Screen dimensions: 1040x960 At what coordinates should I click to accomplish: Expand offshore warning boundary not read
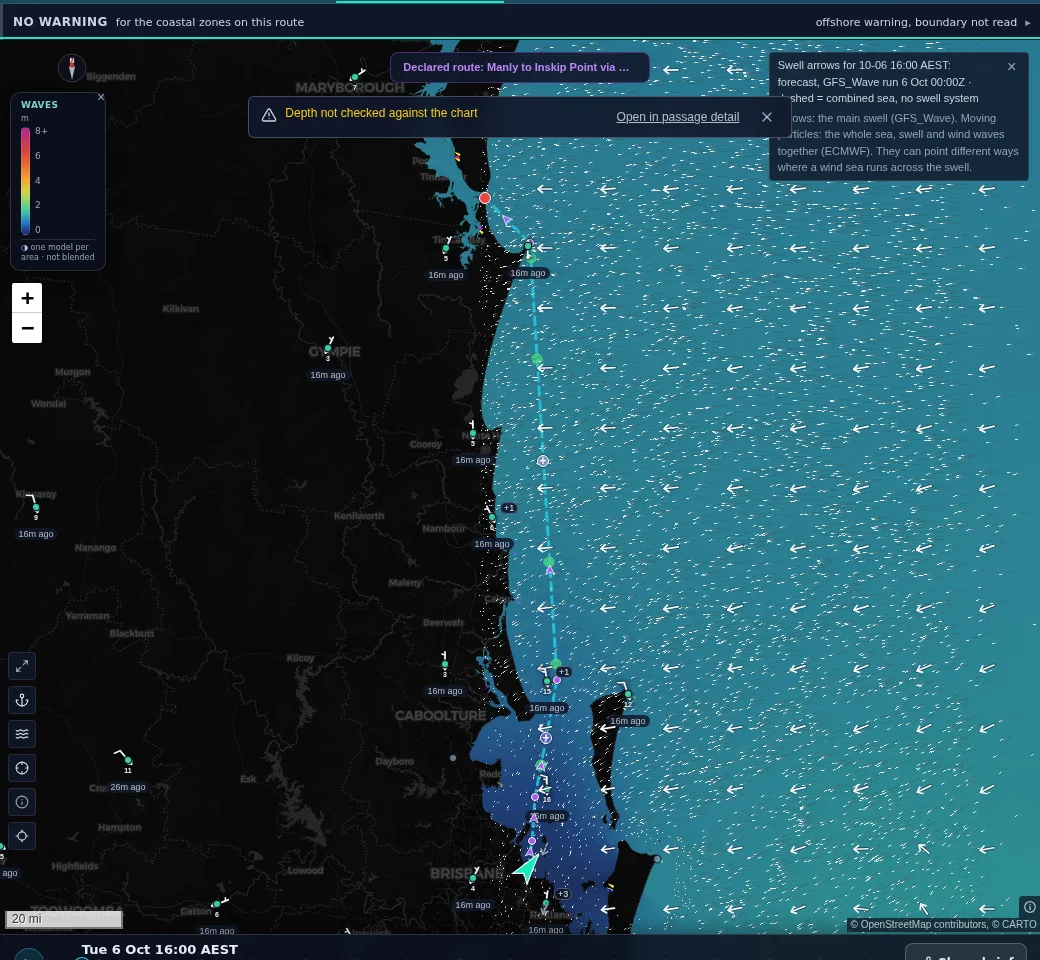[923, 22]
